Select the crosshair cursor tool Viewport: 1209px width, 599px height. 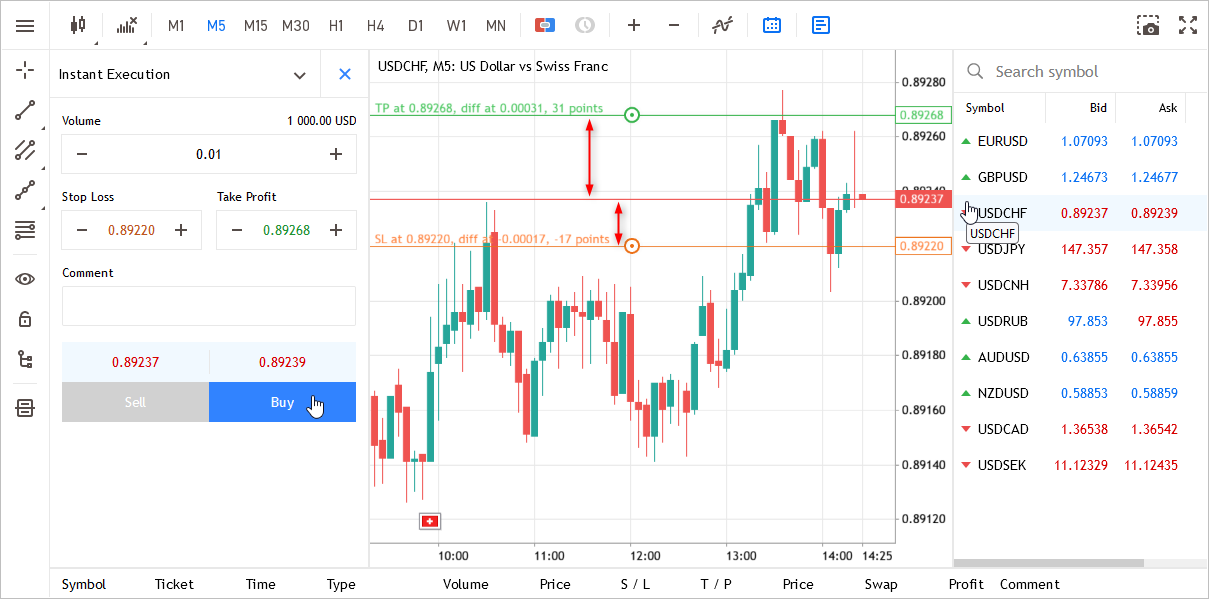pyautogui.click(x=25, y=70)
